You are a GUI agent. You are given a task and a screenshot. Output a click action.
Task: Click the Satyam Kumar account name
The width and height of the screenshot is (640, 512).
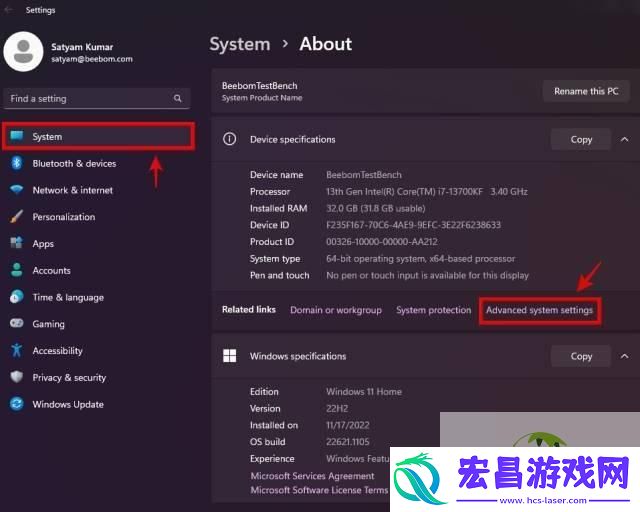pyautogui.click(x=82, y=47)
